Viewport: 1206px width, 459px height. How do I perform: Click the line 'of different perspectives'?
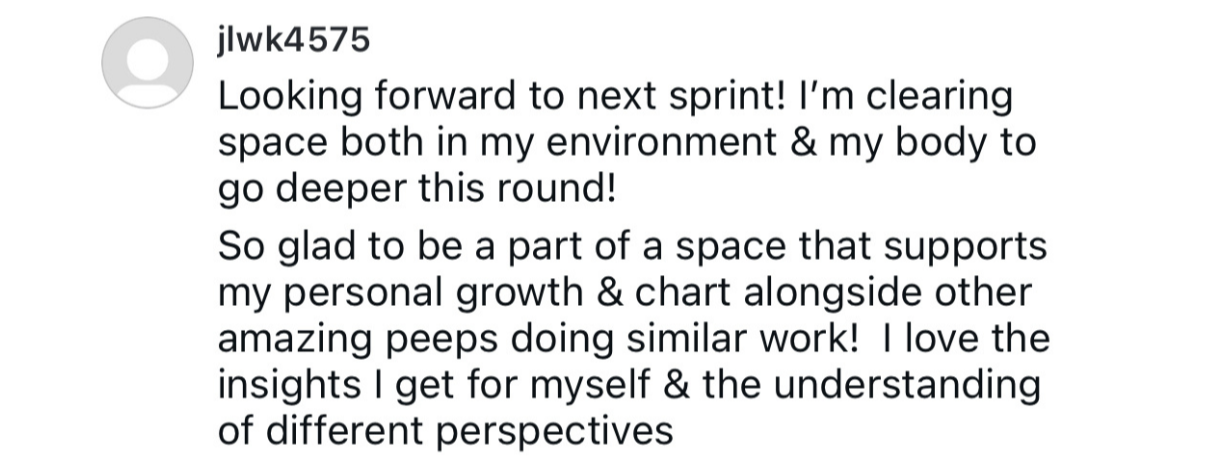(x=441, y=428)
